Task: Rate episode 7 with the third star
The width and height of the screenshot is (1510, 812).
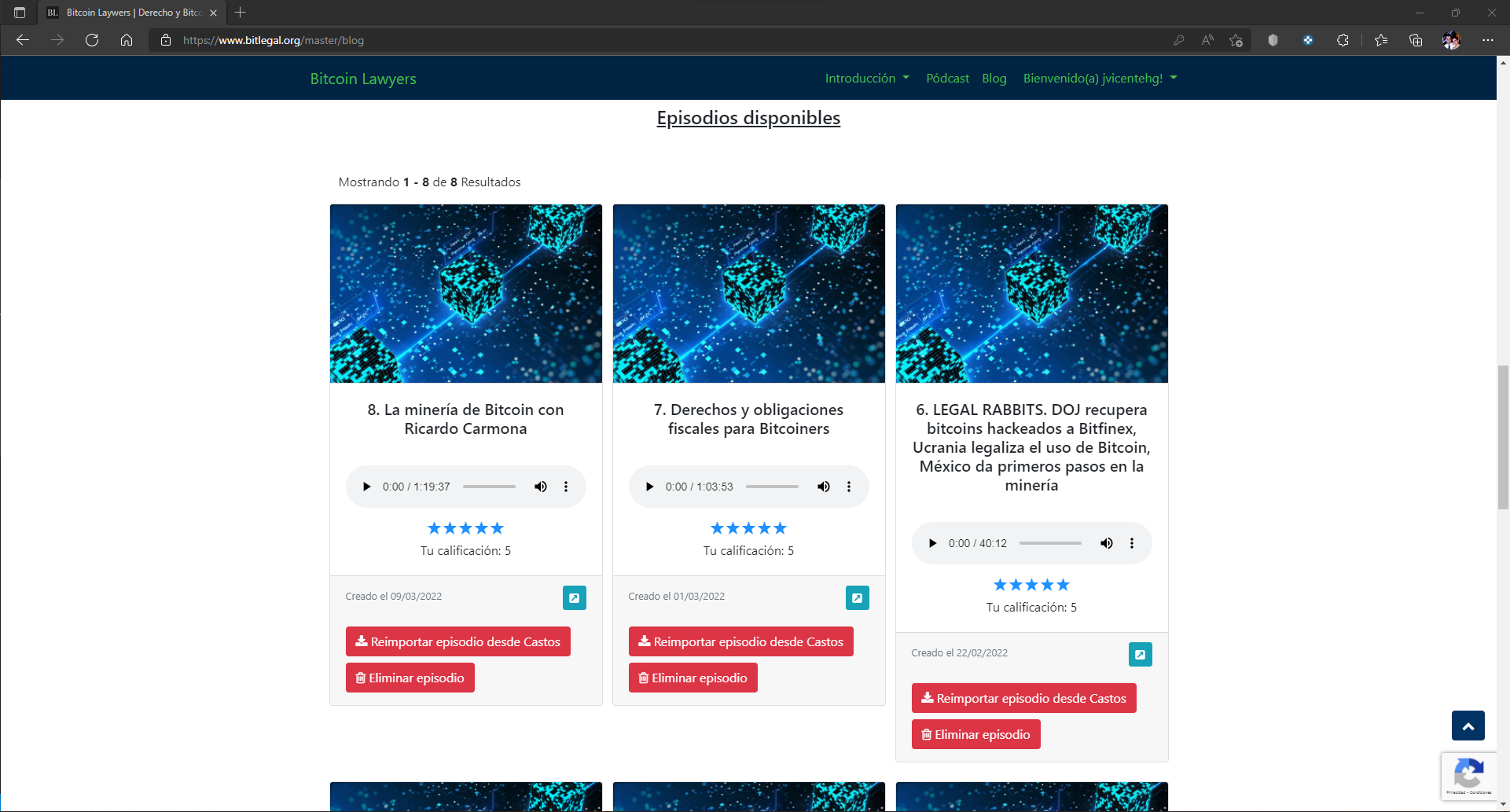Action: (748, 528)
